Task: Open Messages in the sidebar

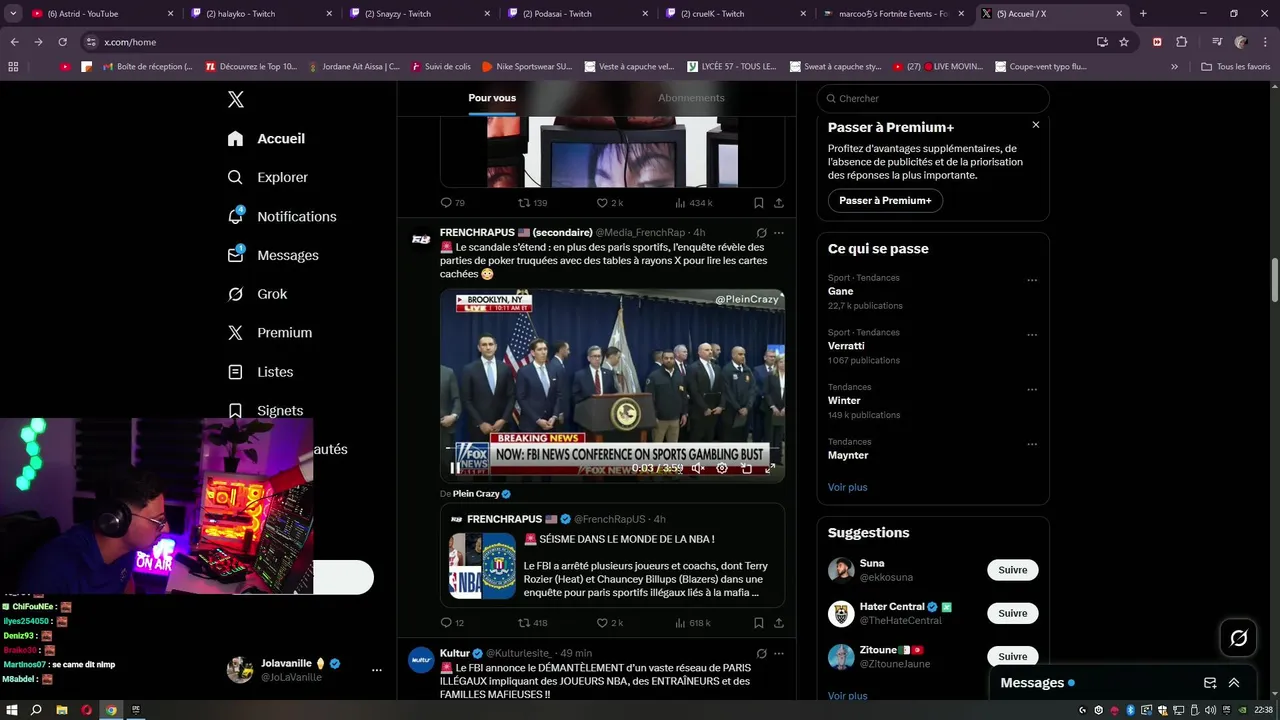Action: 273,255
